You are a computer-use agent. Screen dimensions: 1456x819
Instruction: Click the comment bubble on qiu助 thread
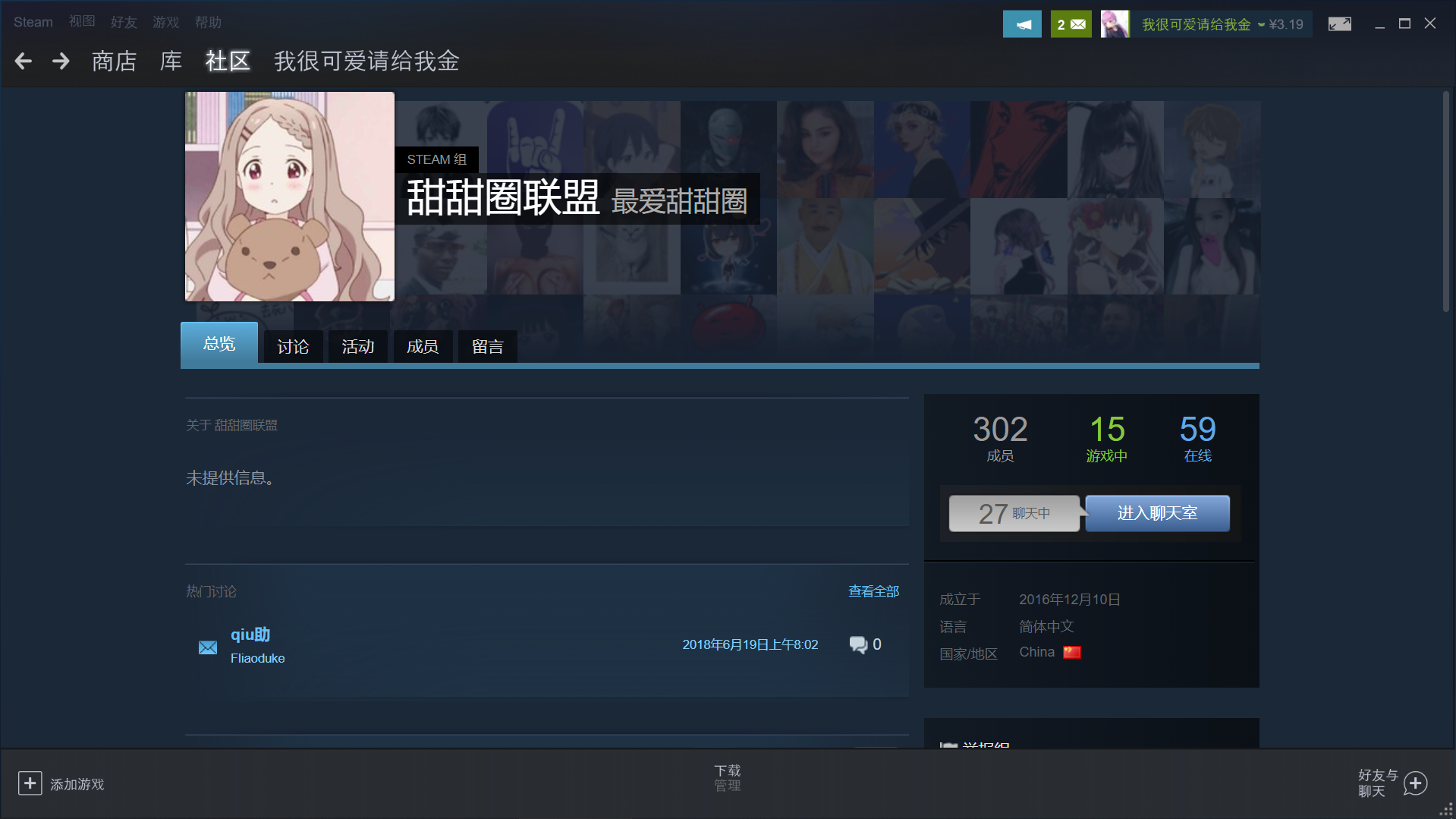(859, 644)
